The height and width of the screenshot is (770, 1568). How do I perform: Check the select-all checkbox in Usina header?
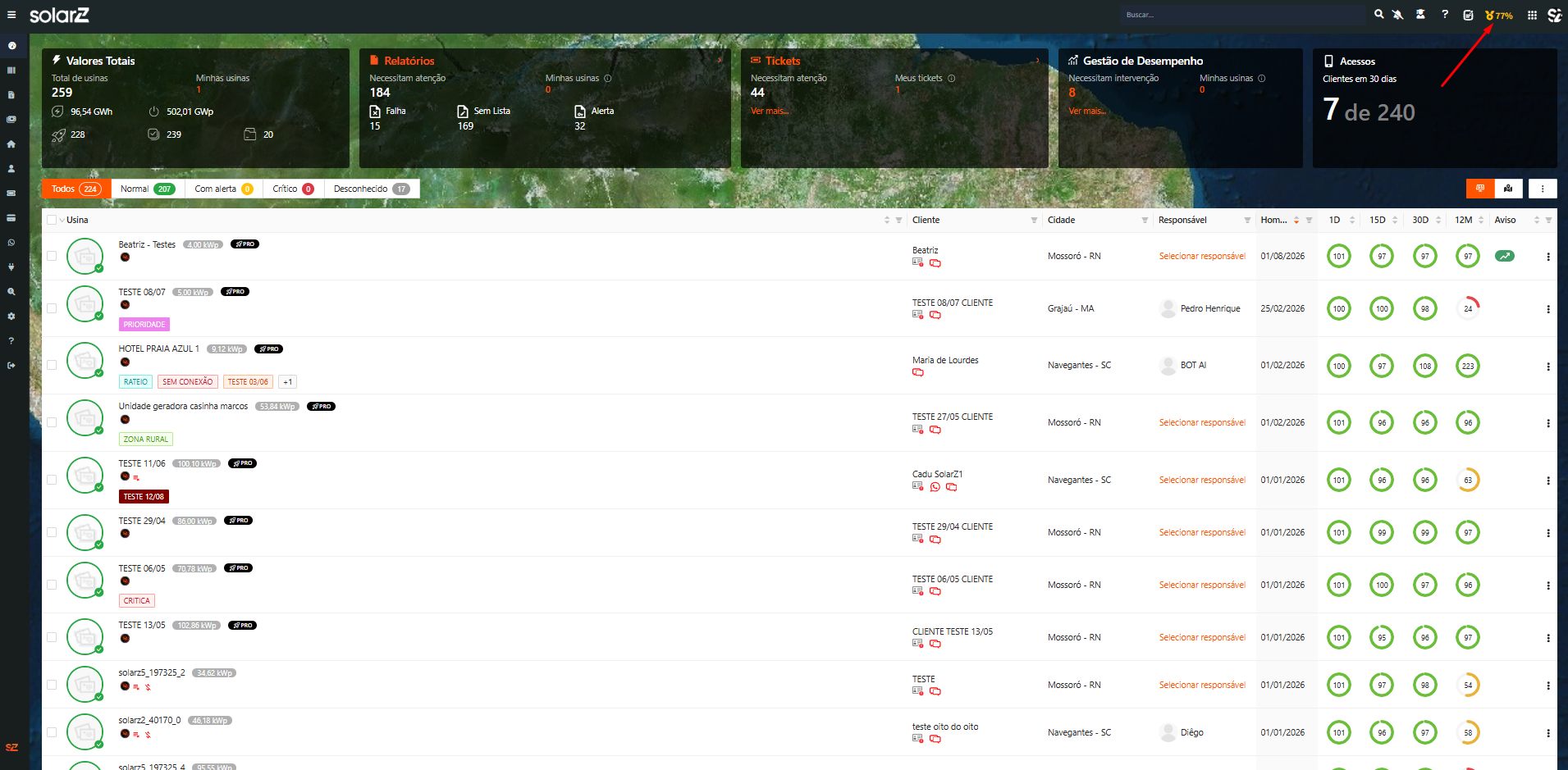52,220
